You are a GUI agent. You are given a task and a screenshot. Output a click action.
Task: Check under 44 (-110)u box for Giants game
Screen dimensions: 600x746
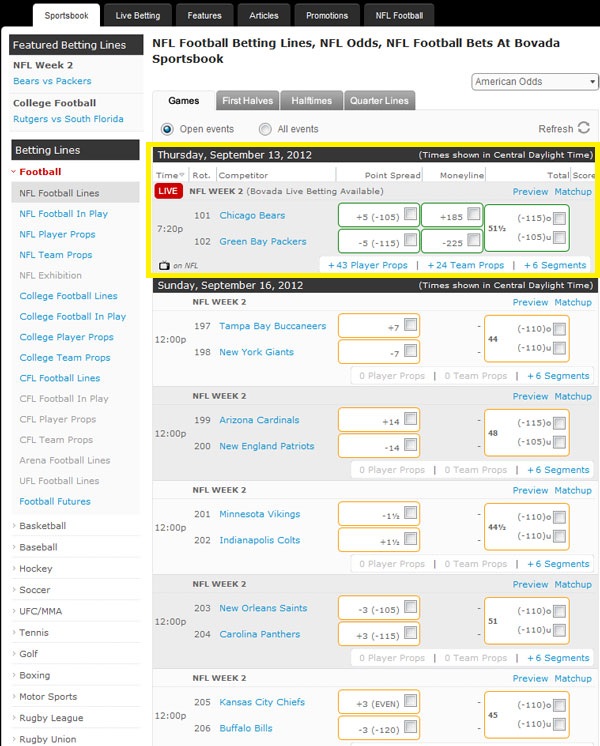click(x=560, y=348)
